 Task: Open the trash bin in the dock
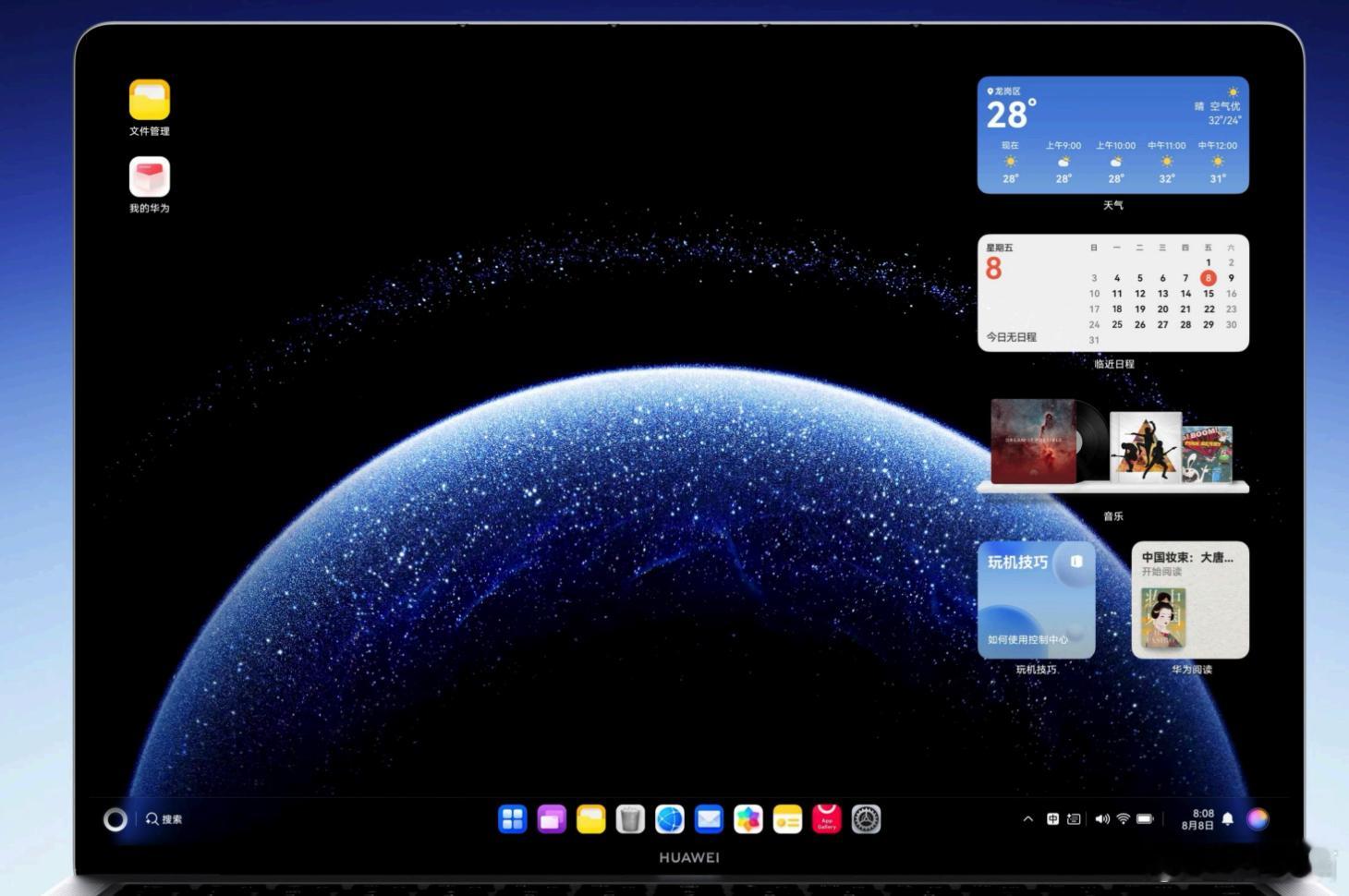click(x=630, y=819)
